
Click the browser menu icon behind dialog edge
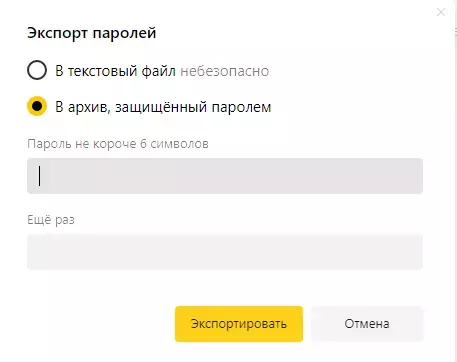(x=455, y=32)
